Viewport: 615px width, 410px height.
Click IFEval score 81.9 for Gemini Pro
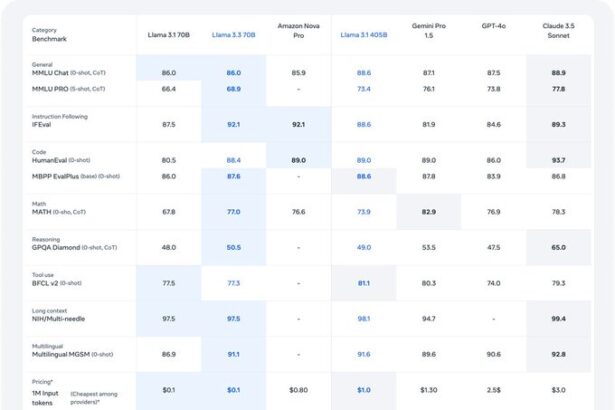pyautogui.click(x=429, y=125)
